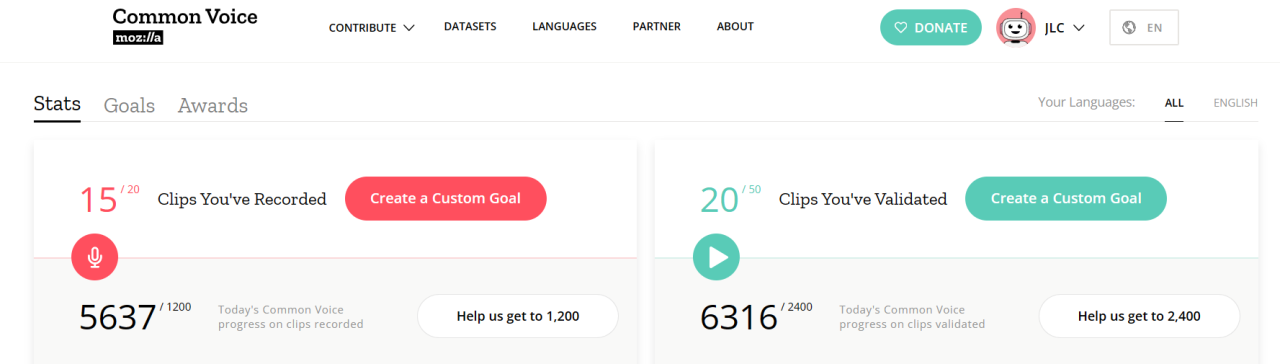Screen dimensions: 1280x364
Task: Create a custom goal for recorded clips
Action: [x=446, y=198]
